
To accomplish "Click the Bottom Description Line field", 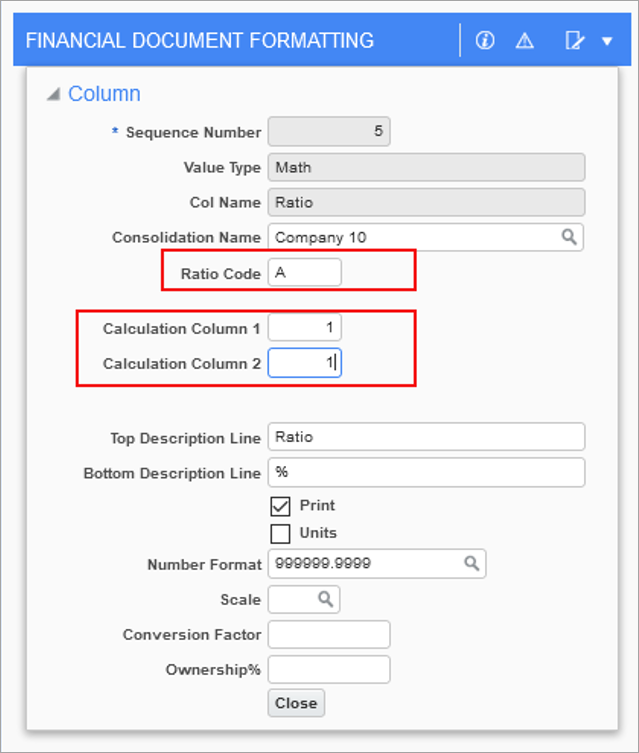I will pyautogui.click(x=426, y=472).
